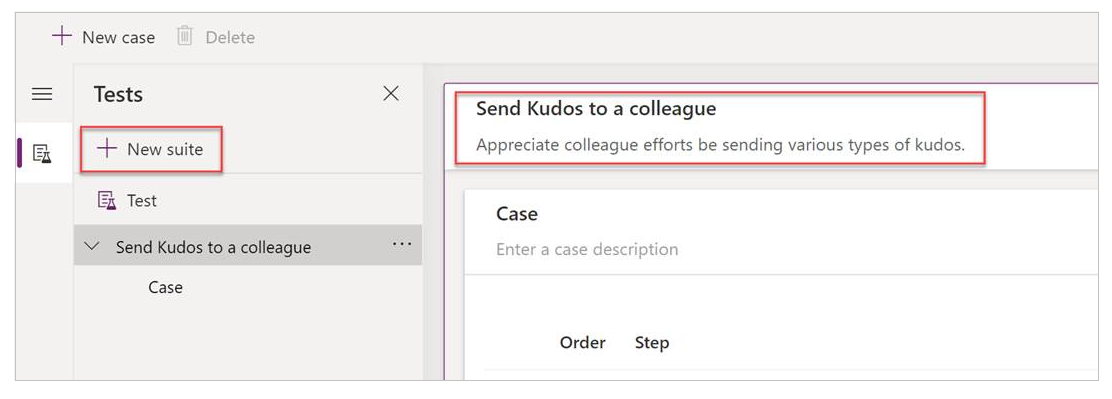Click the Step column header
Viewport: 1112px width, 399px height.
652,344
